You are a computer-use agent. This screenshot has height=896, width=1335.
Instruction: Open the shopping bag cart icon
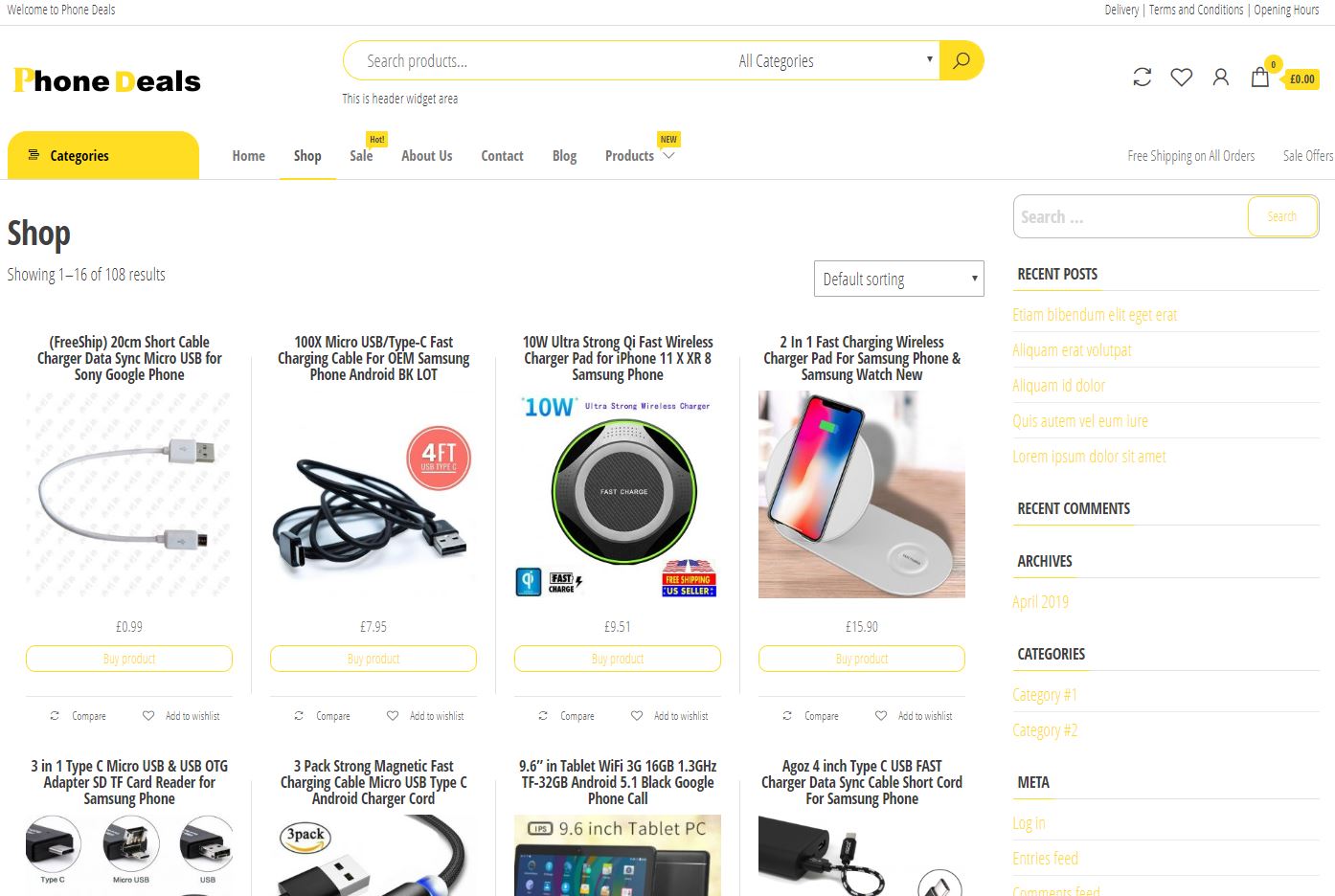pyautogui.click(x=1260, y=78)
